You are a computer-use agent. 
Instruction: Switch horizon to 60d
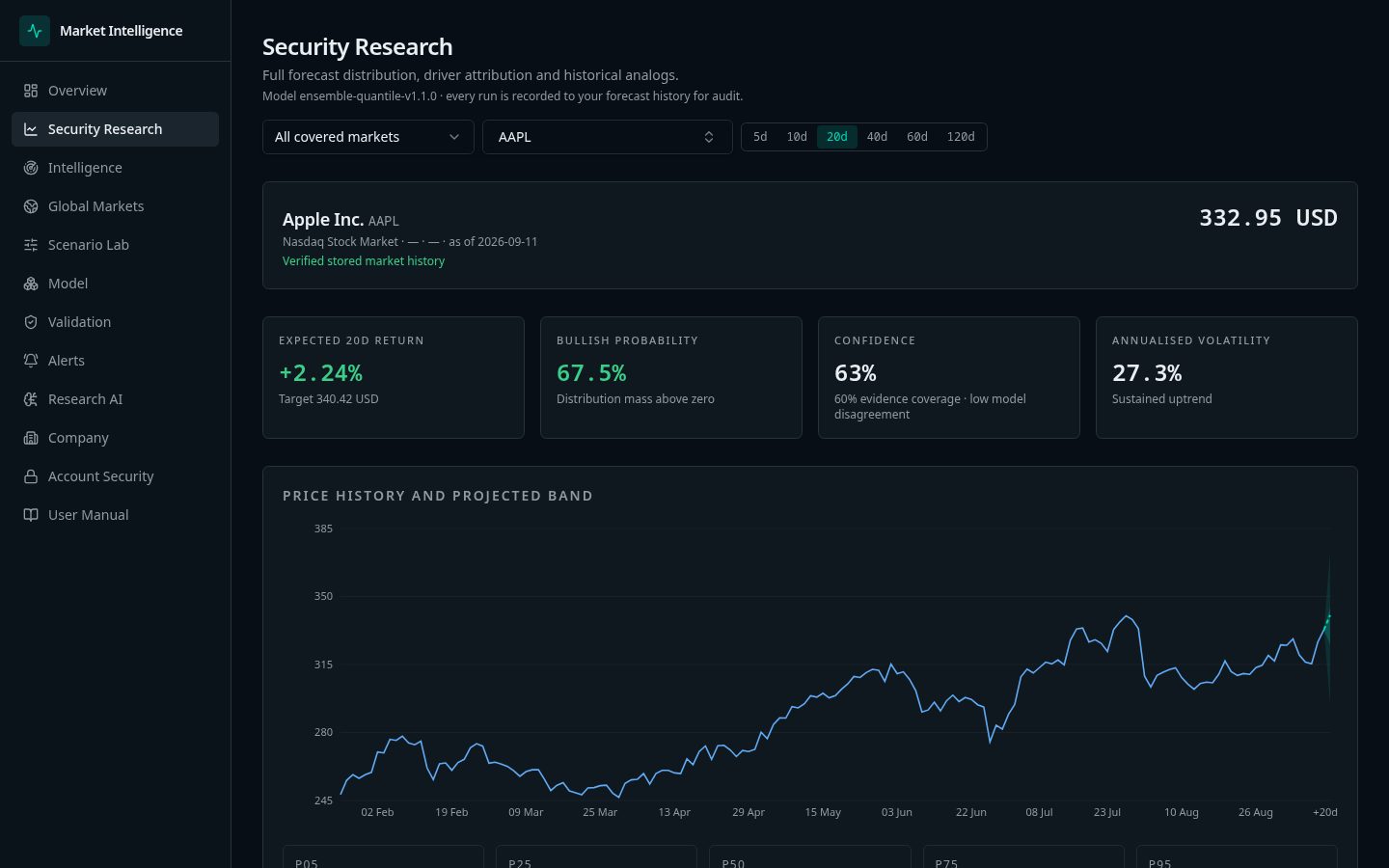click(917, 137)
